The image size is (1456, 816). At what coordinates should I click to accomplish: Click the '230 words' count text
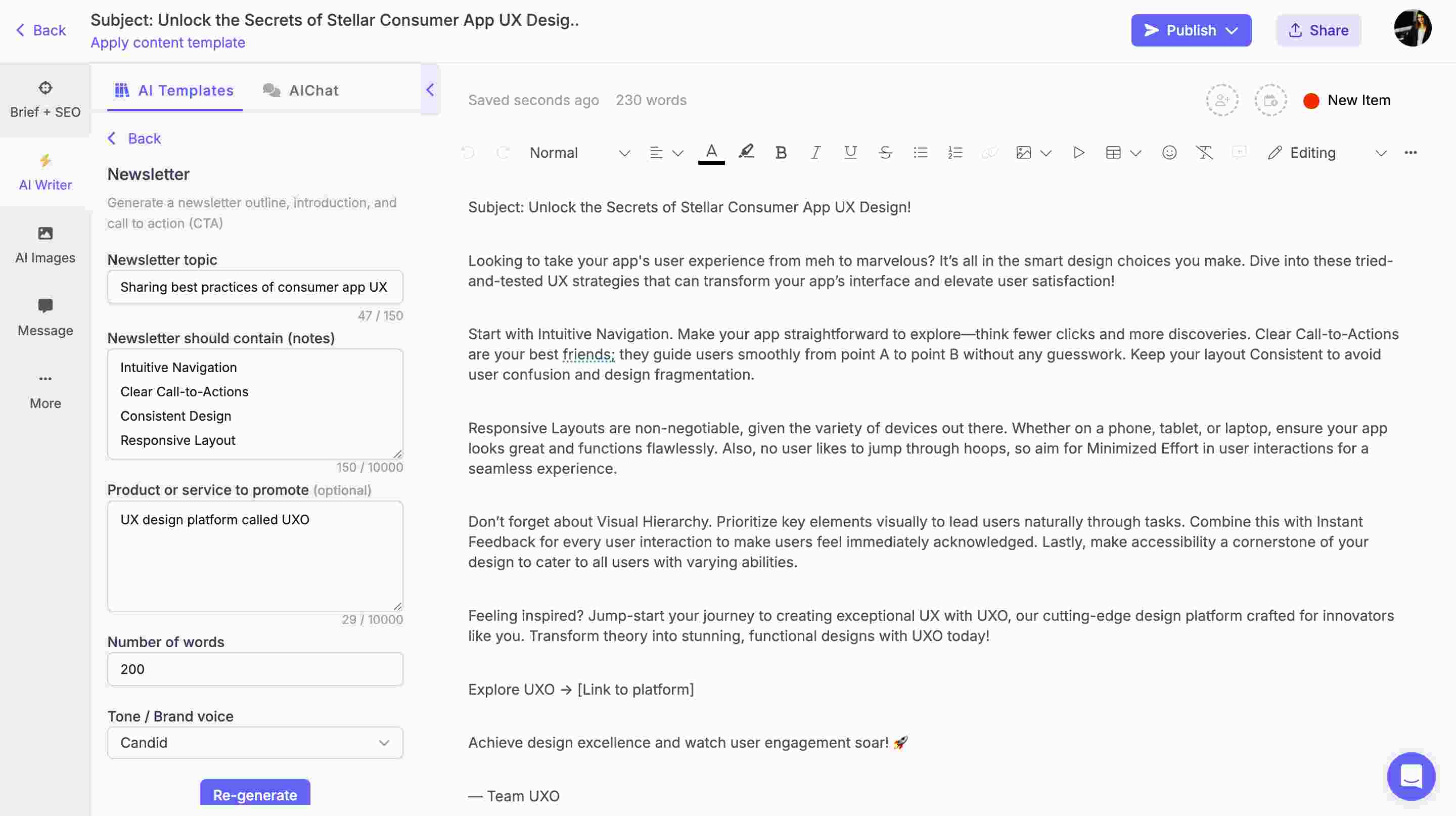click(x=651, y=101)
